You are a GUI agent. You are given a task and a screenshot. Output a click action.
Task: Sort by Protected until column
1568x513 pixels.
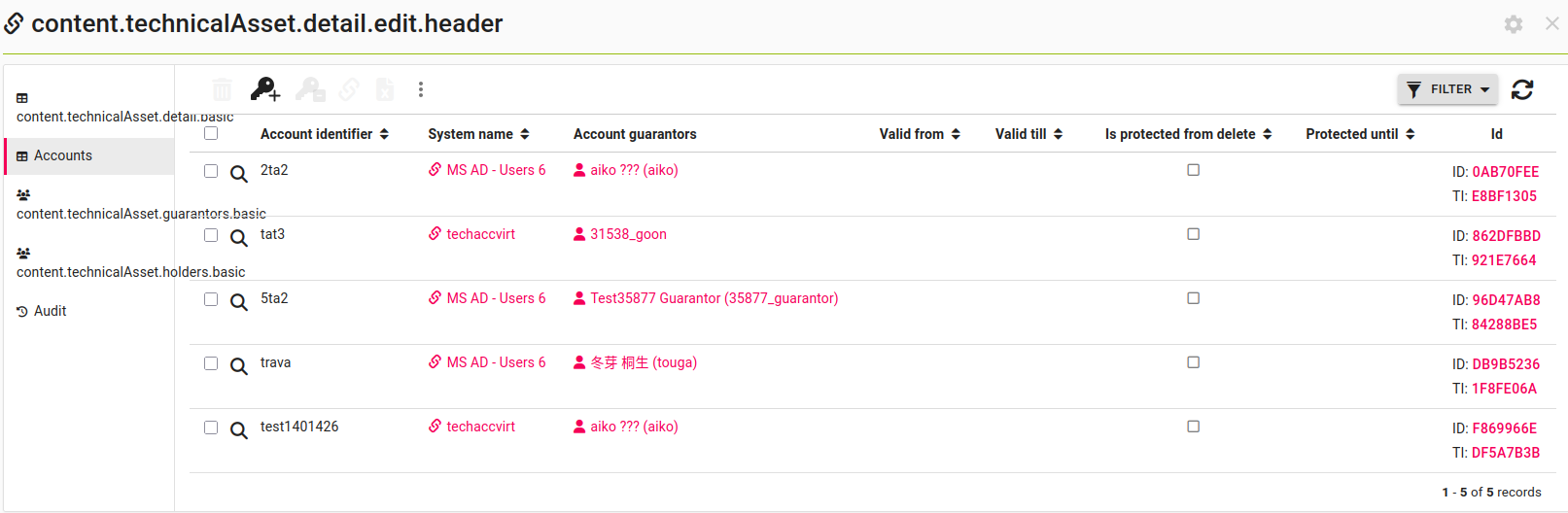(1359, 134)
